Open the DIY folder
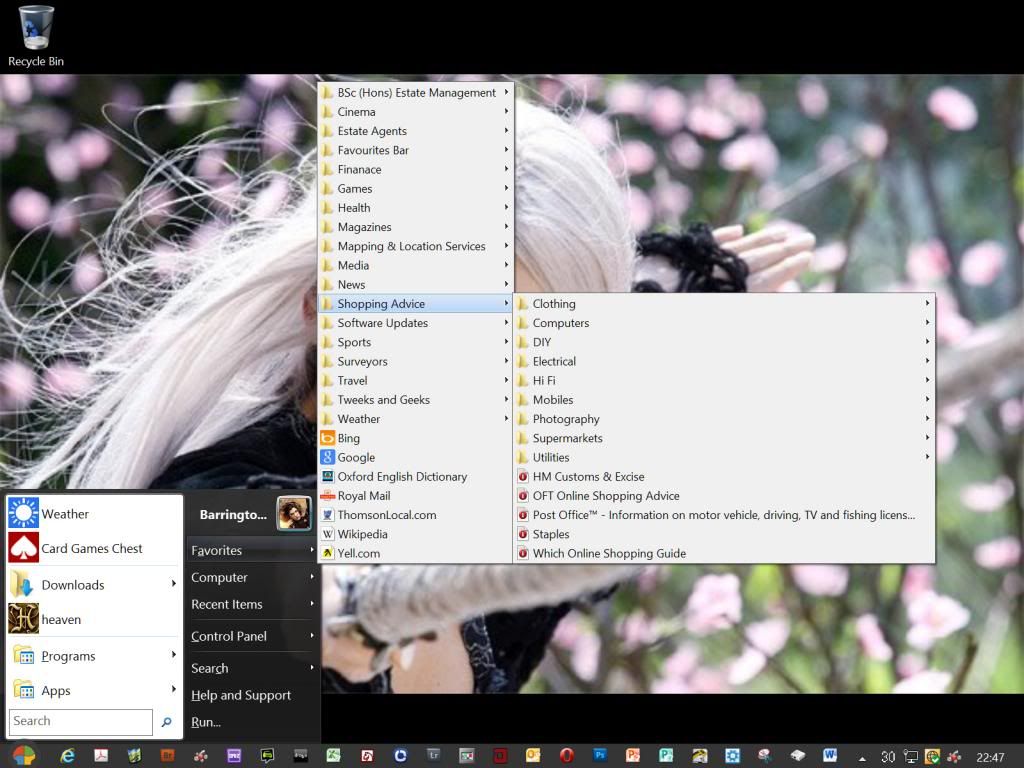 click(724, 342)
